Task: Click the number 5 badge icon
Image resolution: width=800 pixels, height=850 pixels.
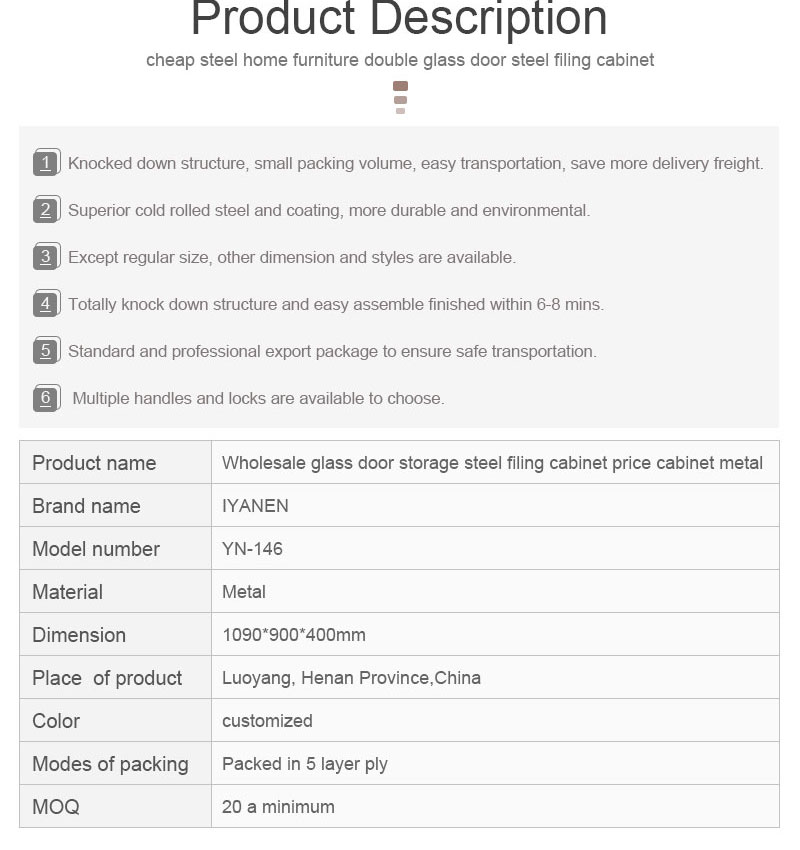Action: point(47,351)
